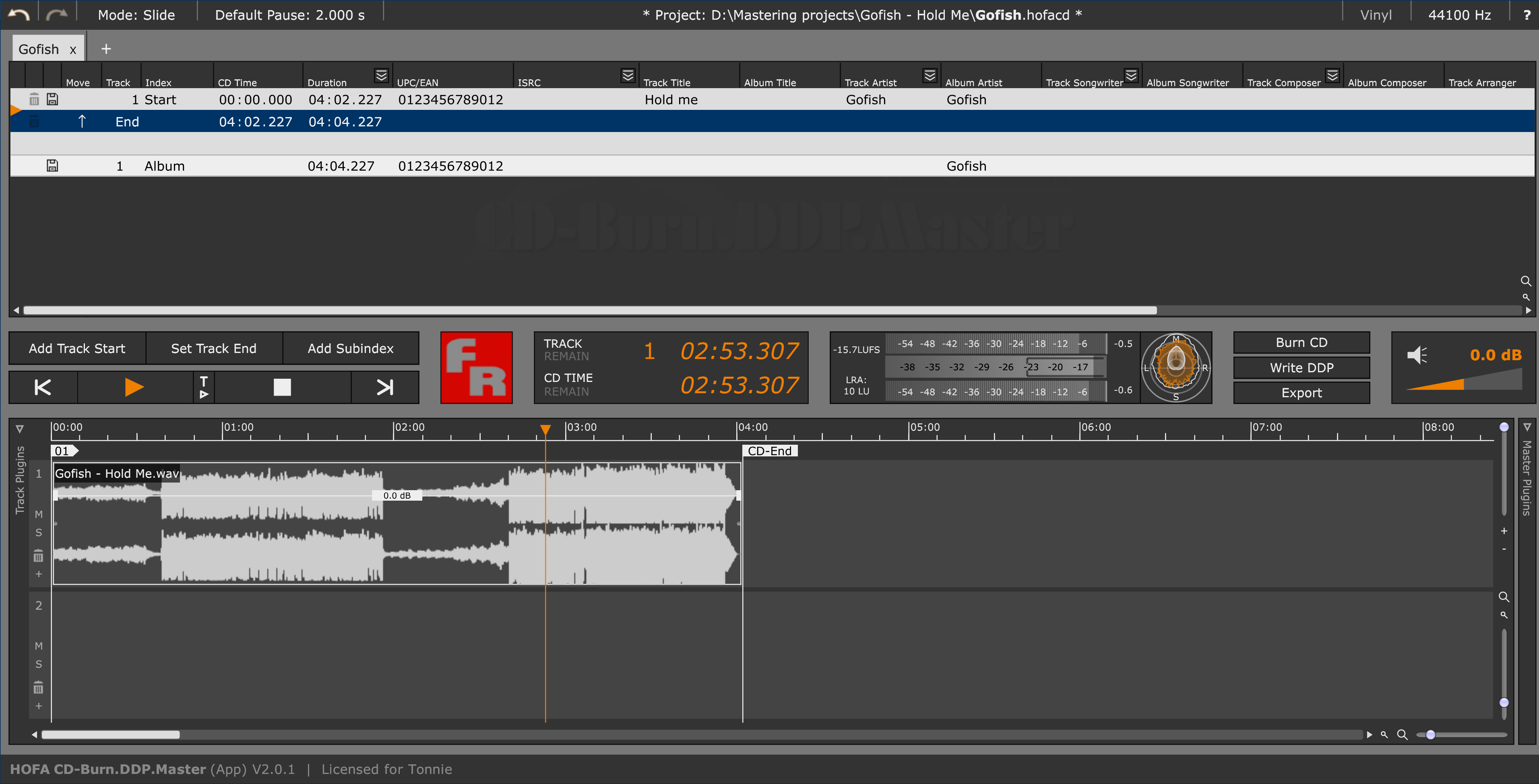
Task: Expand the Duration column options
Action: coord(381,75)
